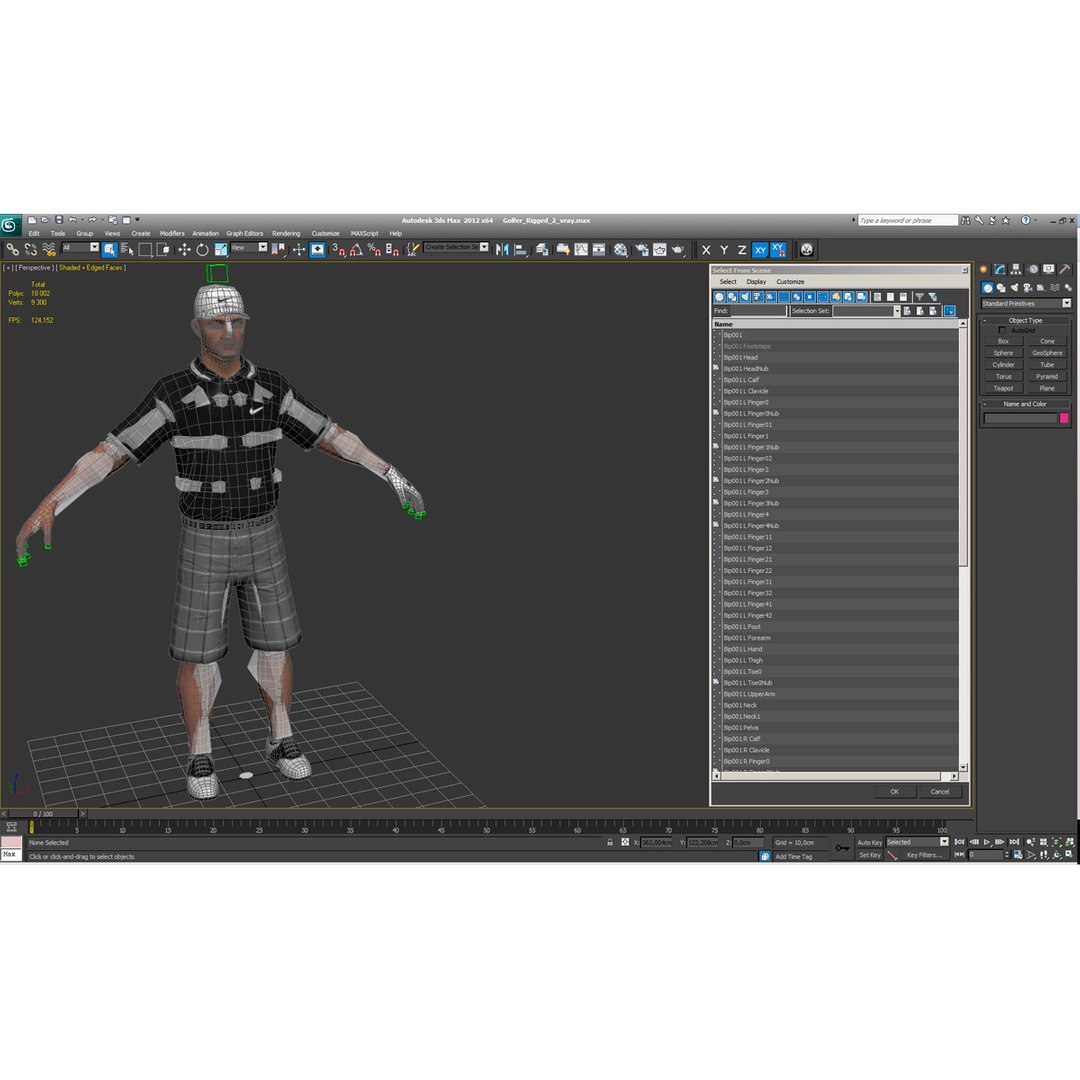The image size is (1080, 1080).
Task: Toggle Auto Key animation mode
Action: 869,842
